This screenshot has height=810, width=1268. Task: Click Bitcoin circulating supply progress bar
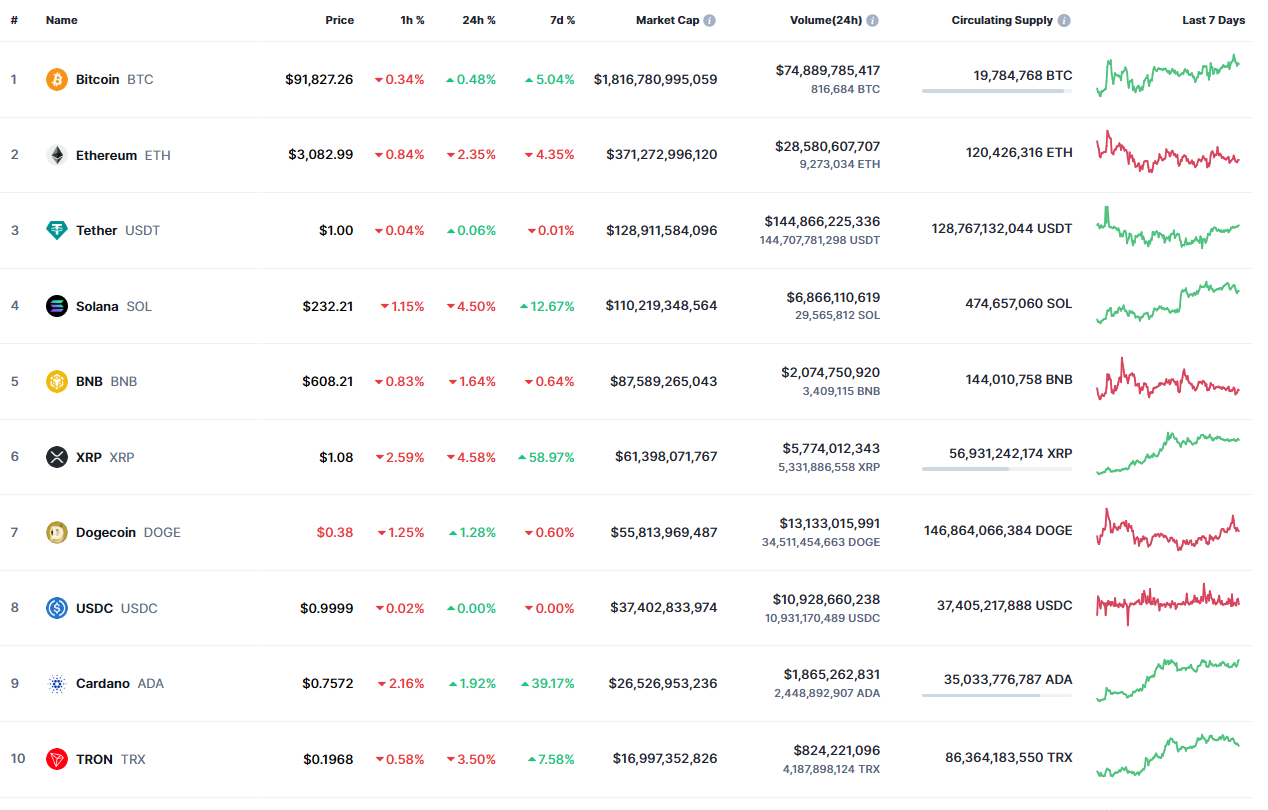coord(997,91)
